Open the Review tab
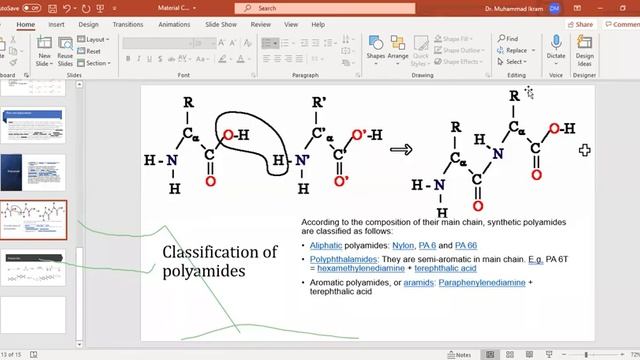This screenshot has height=360, width=640. (260, 24)
